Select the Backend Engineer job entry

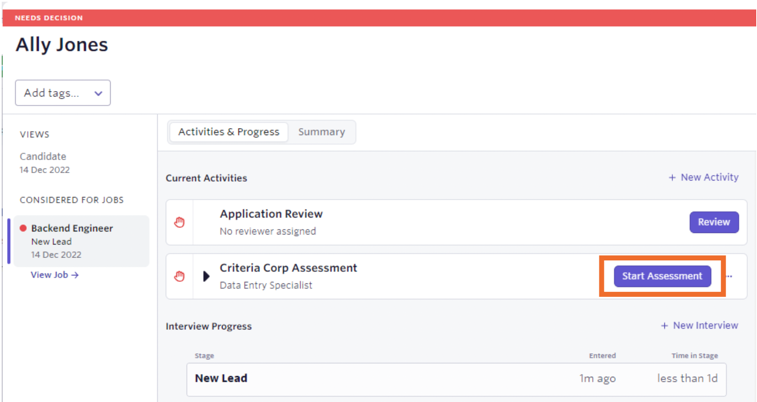pyautogui.click(x=81, y=241)
